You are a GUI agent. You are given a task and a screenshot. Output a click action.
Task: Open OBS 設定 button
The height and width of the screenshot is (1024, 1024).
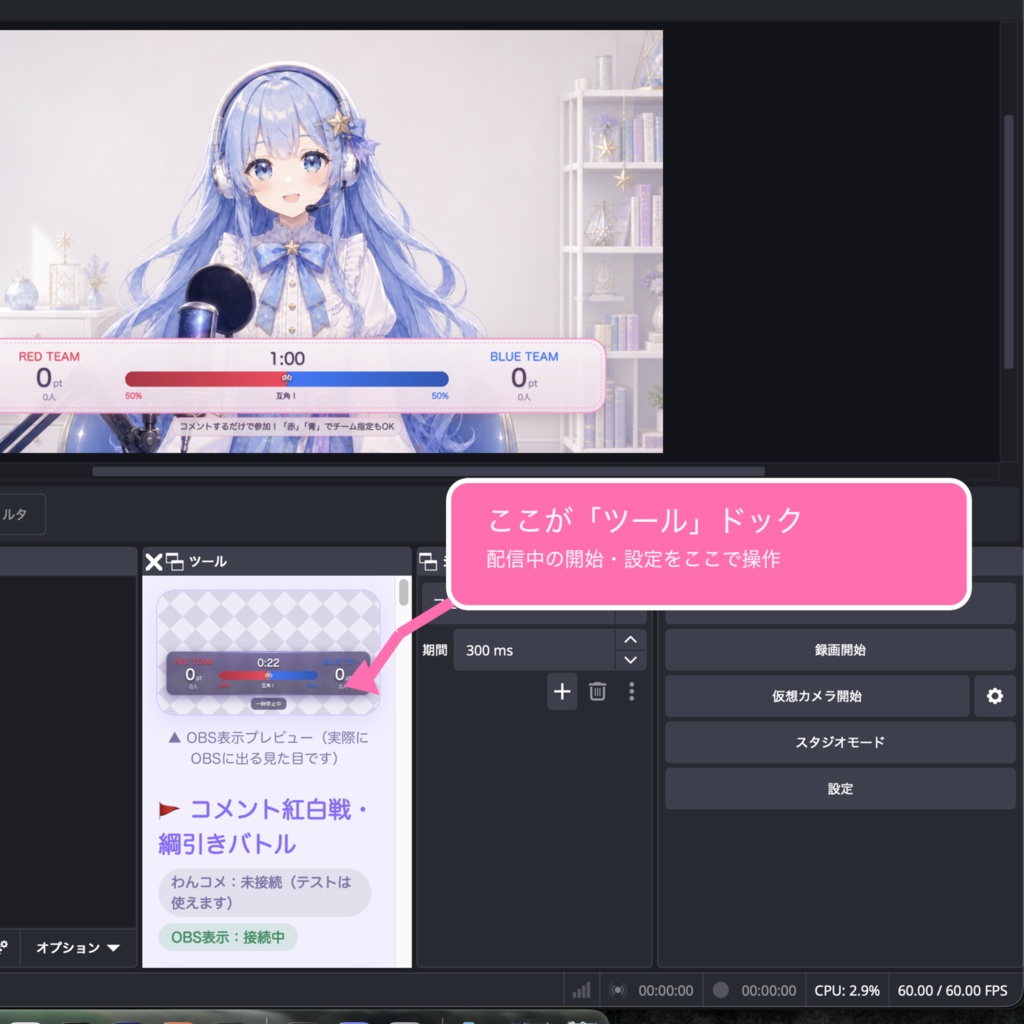coord(840,788)
